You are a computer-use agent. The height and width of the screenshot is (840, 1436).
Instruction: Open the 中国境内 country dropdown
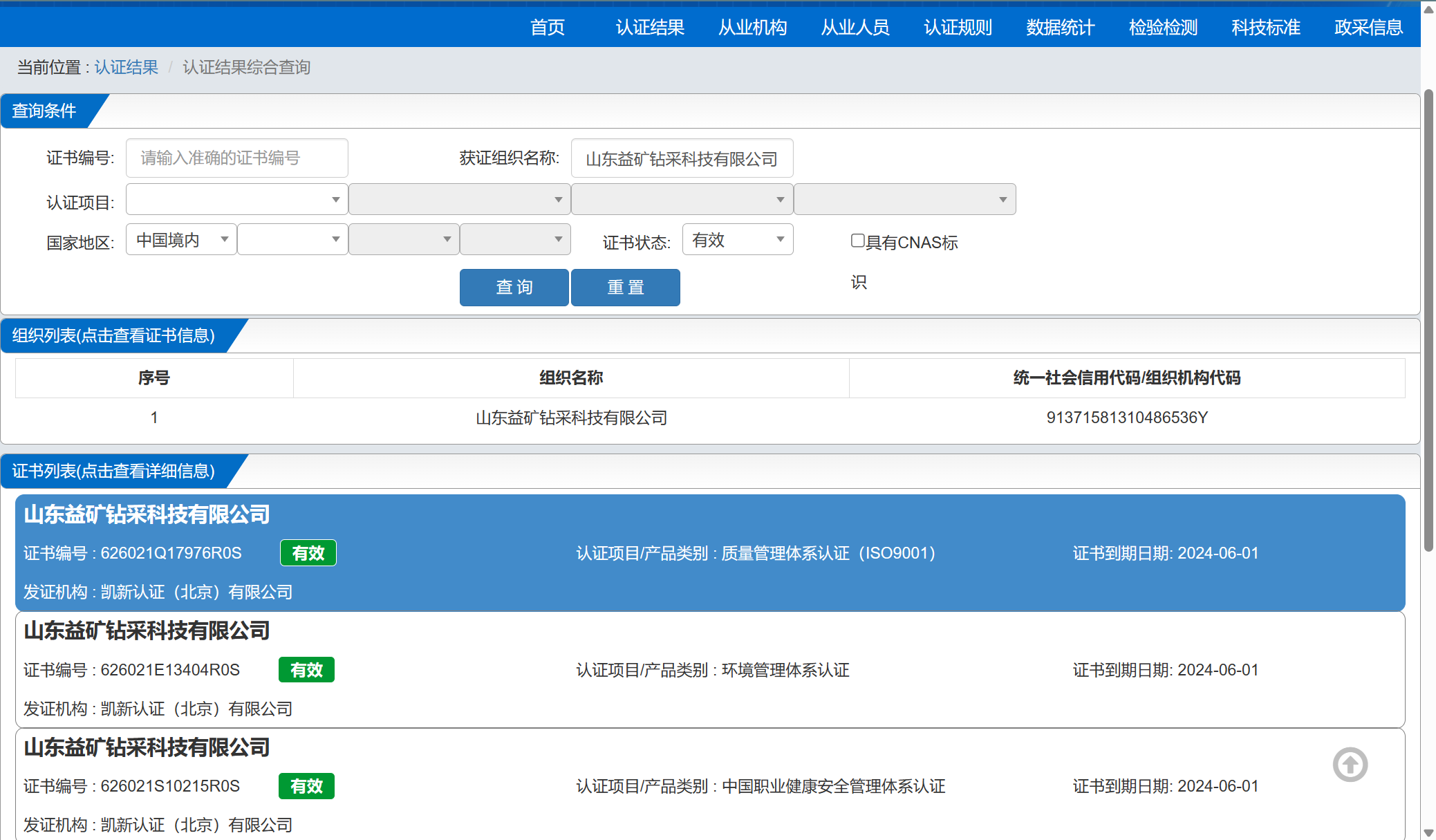[x=181, y=239]
